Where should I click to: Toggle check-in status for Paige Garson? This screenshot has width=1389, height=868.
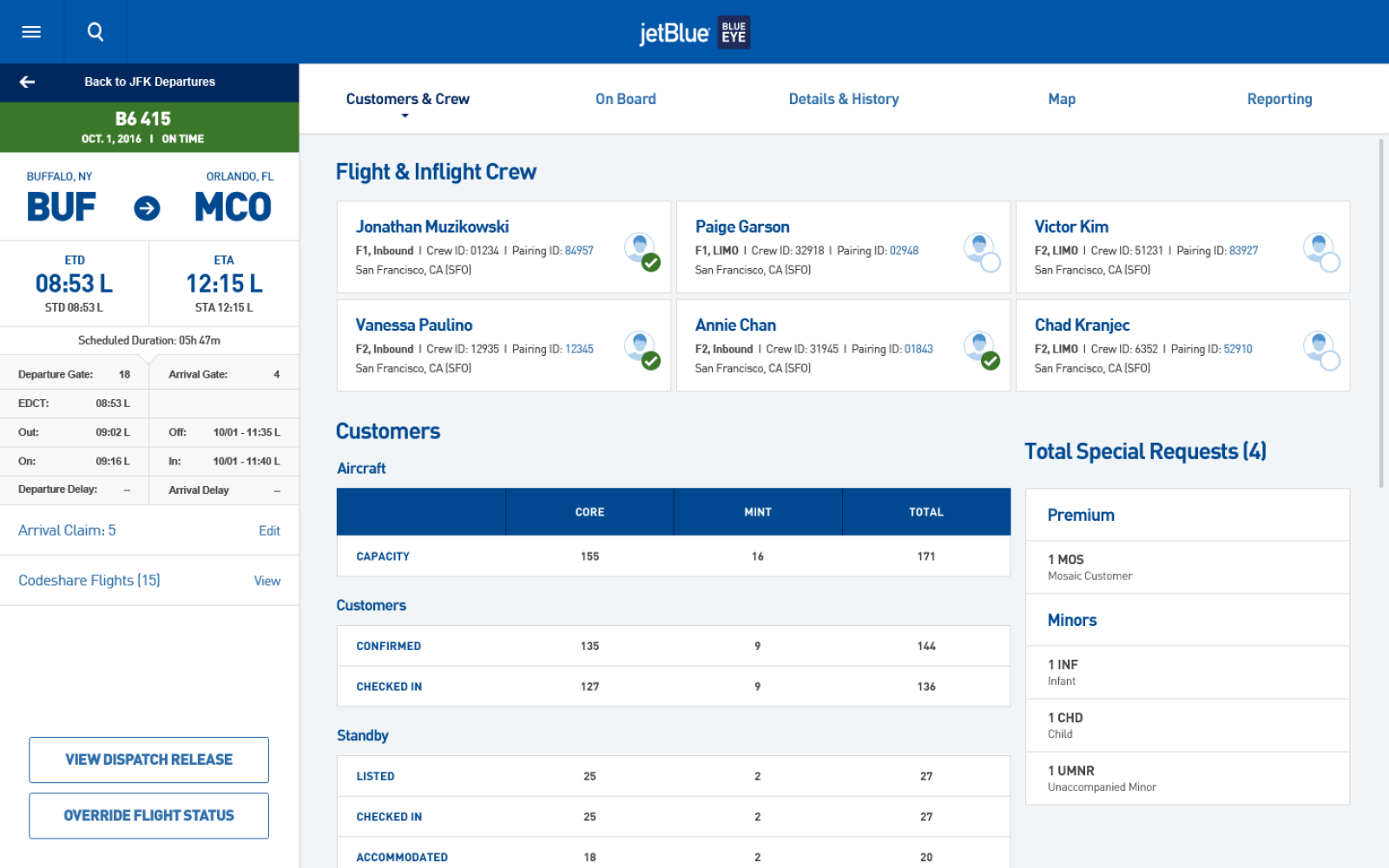coord(990,262)
